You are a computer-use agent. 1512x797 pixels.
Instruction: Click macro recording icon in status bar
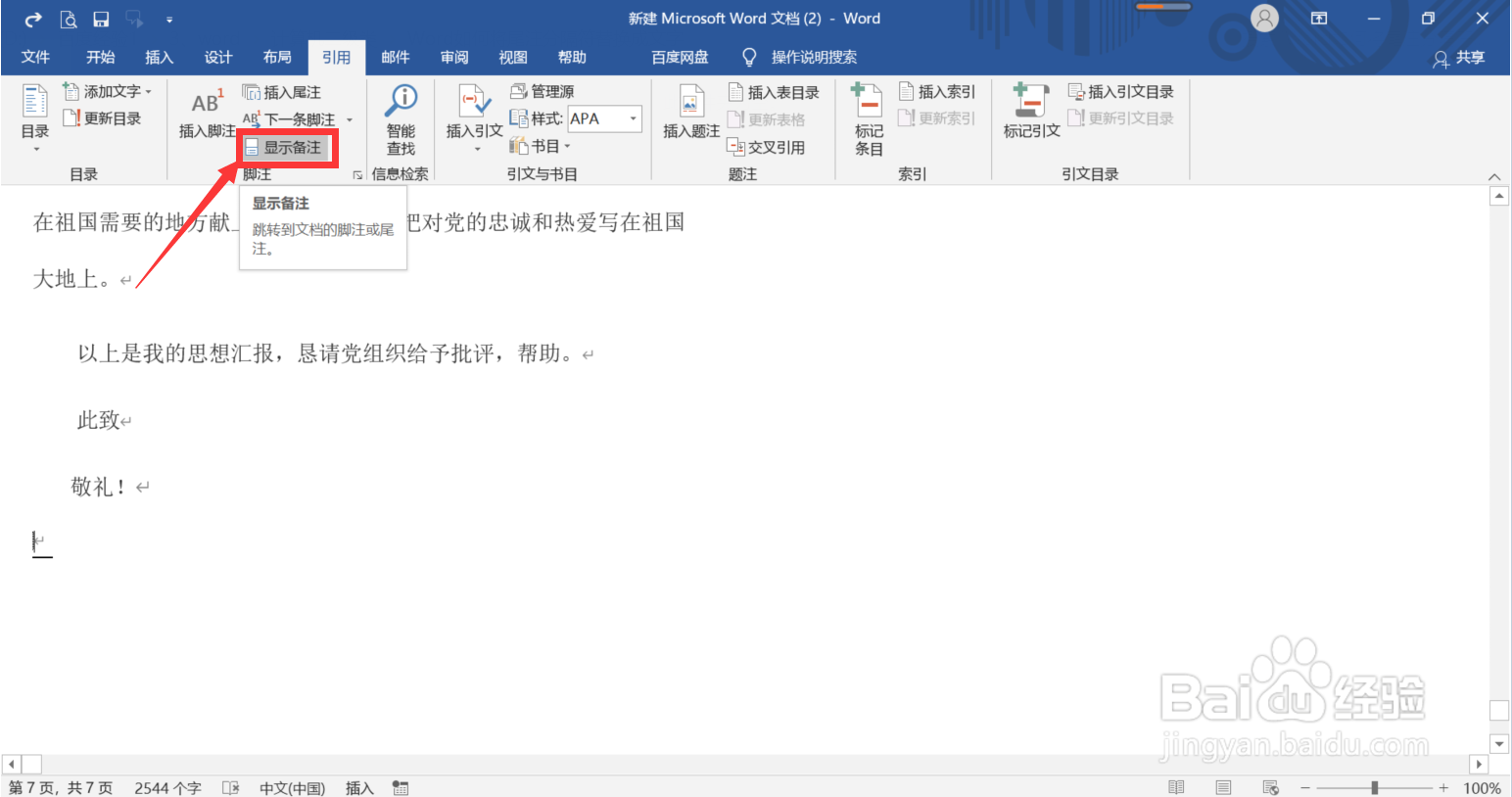click(x=401, y=787)
